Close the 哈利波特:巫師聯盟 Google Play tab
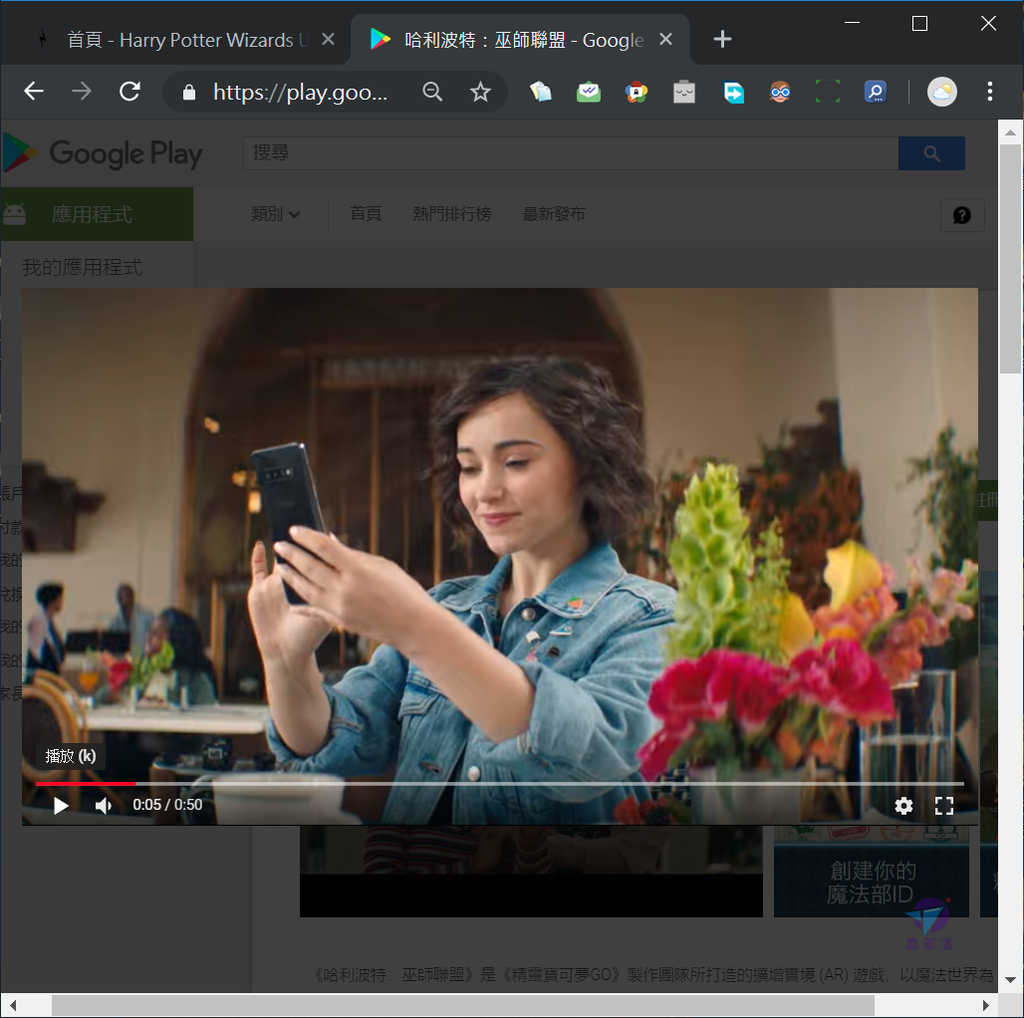 coord(665,39)
